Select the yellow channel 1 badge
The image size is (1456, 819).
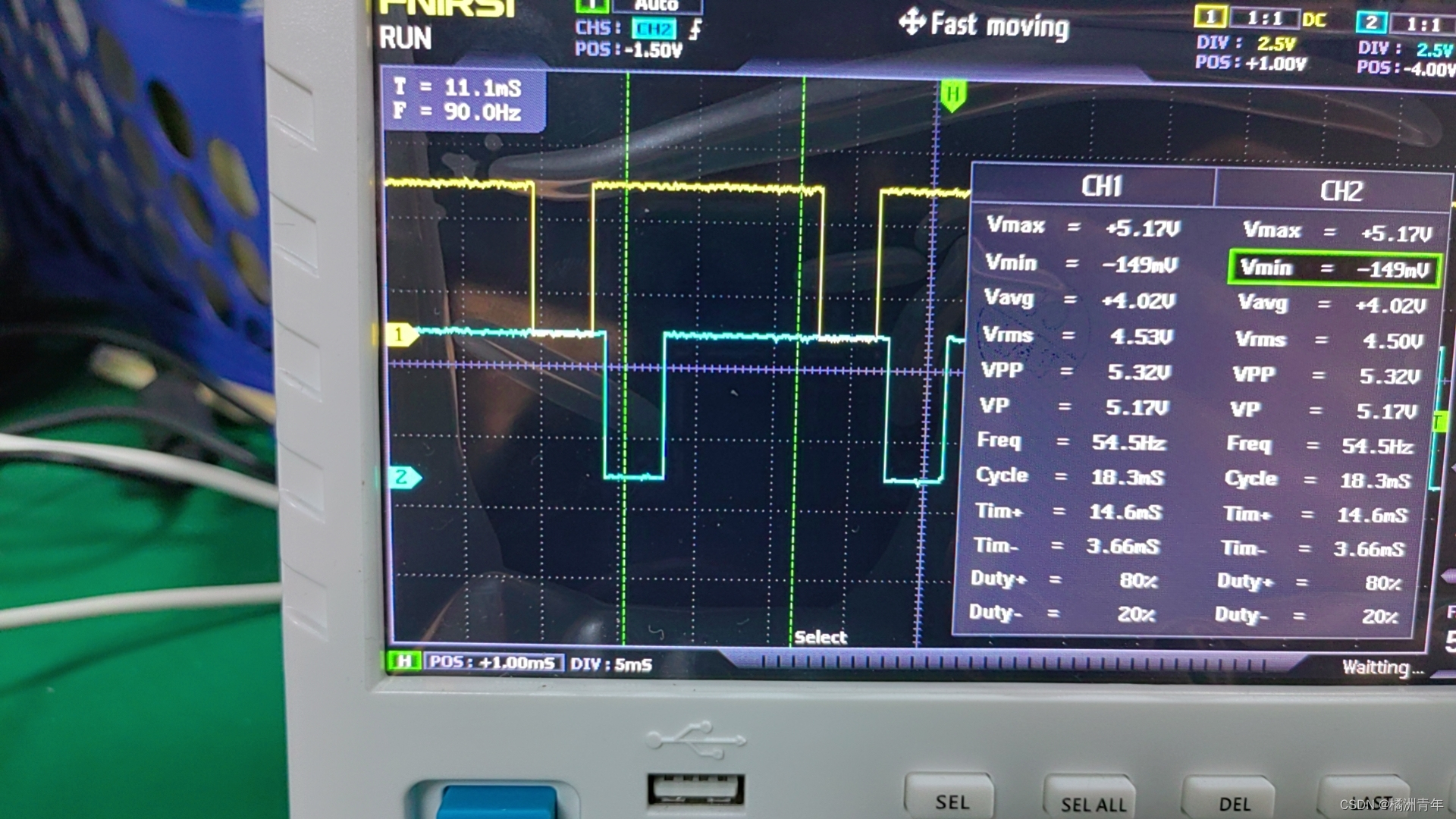(1210, 17)
